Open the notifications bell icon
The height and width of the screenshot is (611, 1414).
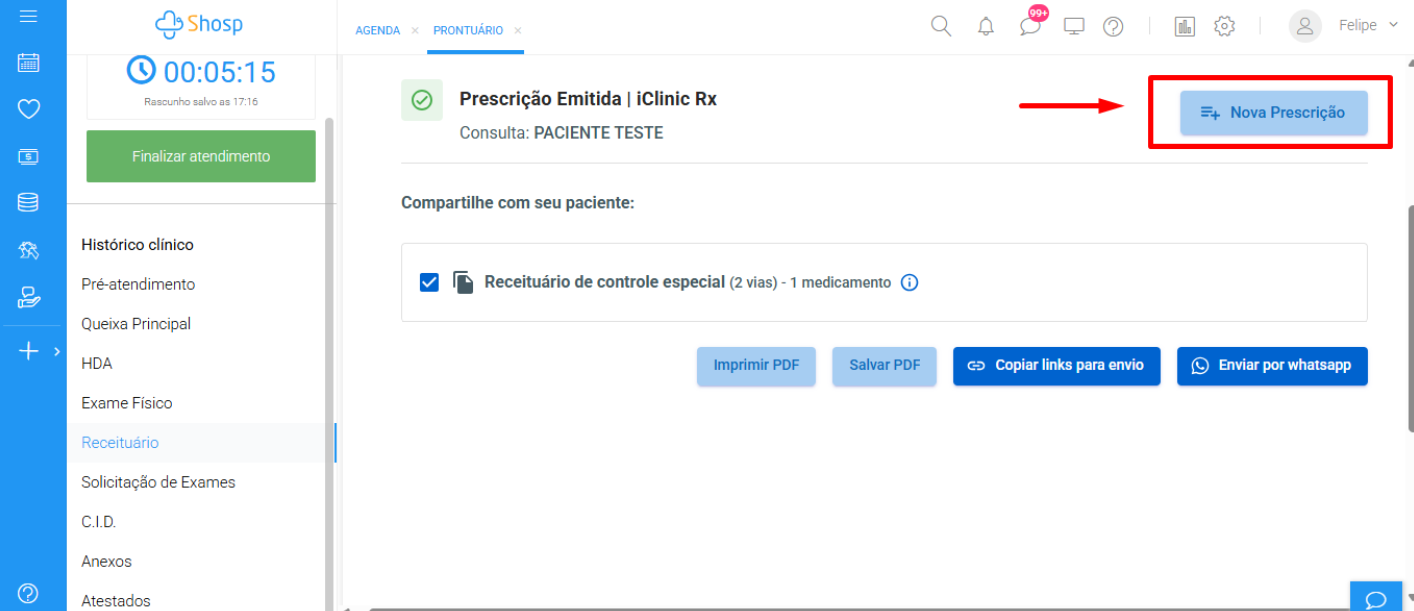tap(986, 27)
